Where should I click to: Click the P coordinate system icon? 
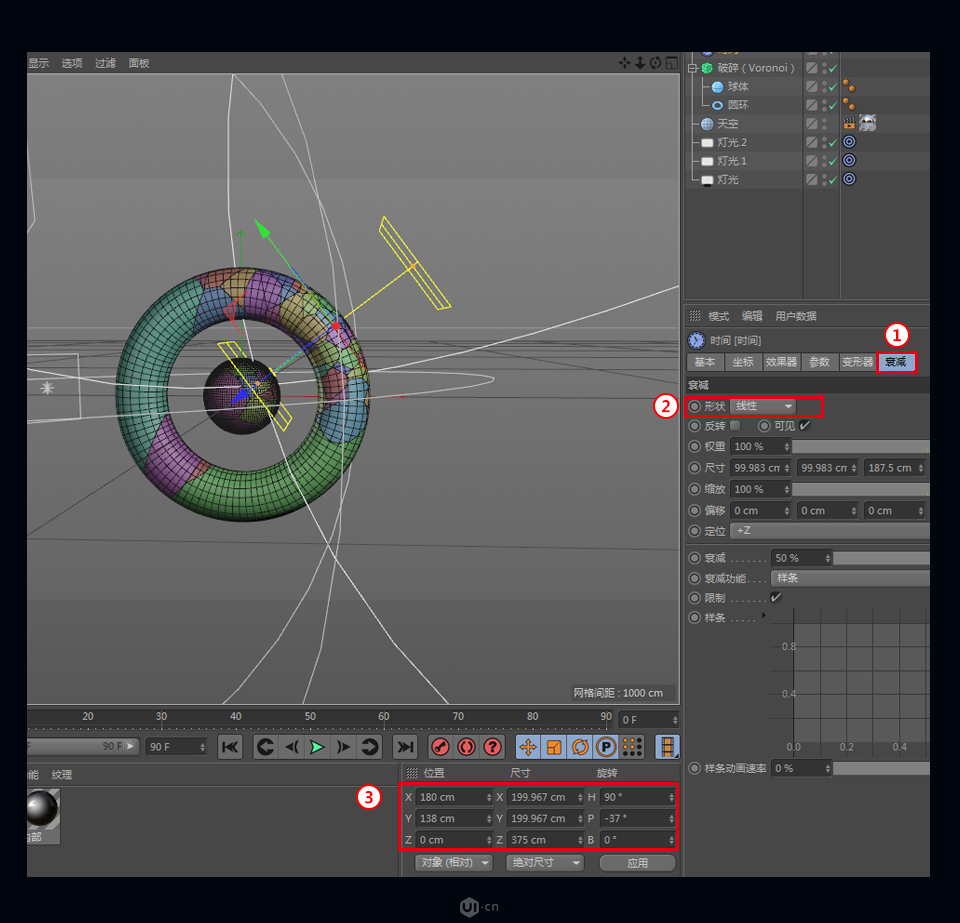[606, 747]
